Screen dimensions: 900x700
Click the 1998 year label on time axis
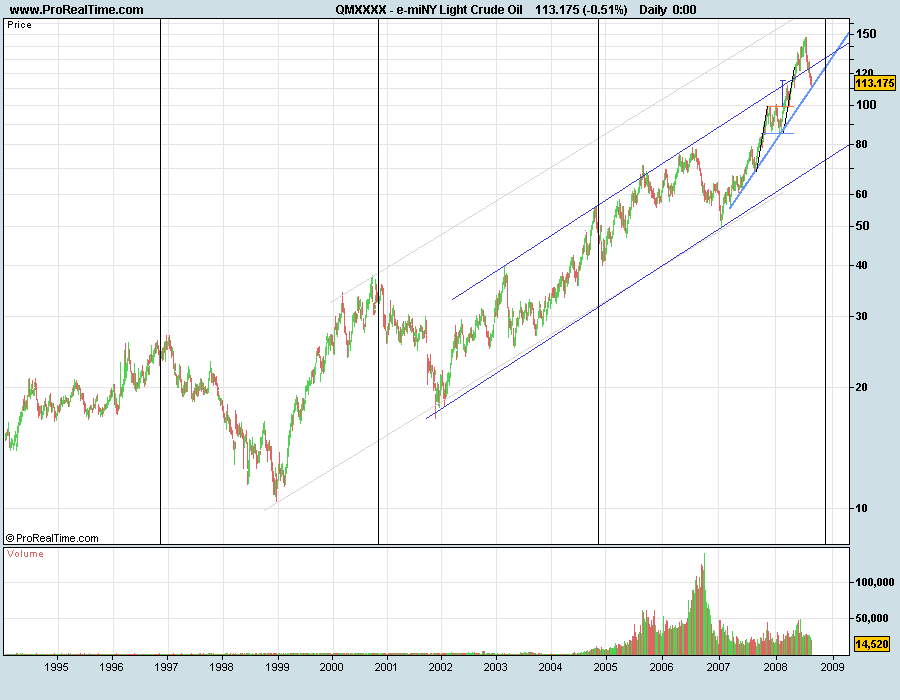tap(221, 667)
